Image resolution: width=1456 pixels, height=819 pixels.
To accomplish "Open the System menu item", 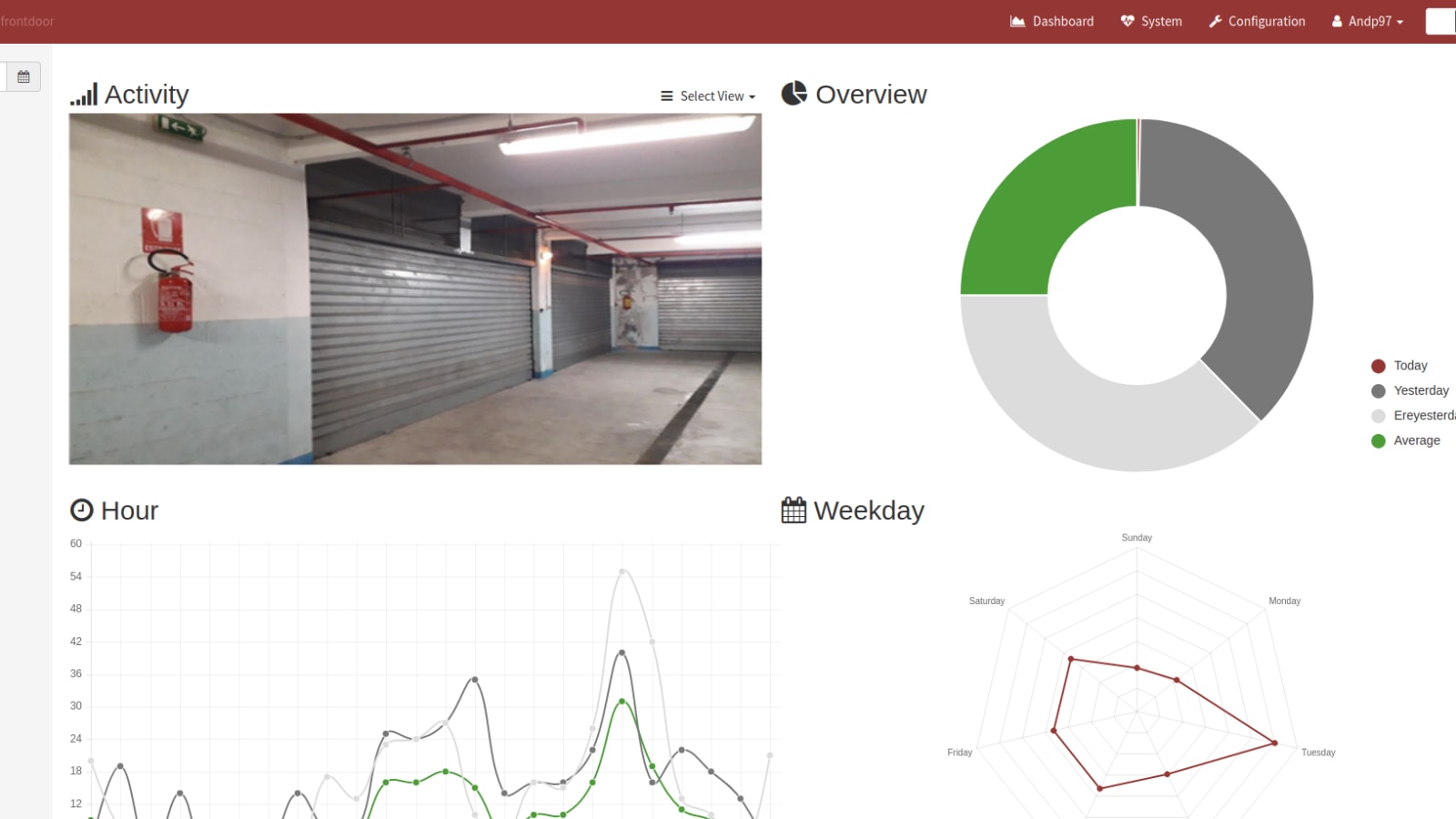I will (x=1151, y=21).
